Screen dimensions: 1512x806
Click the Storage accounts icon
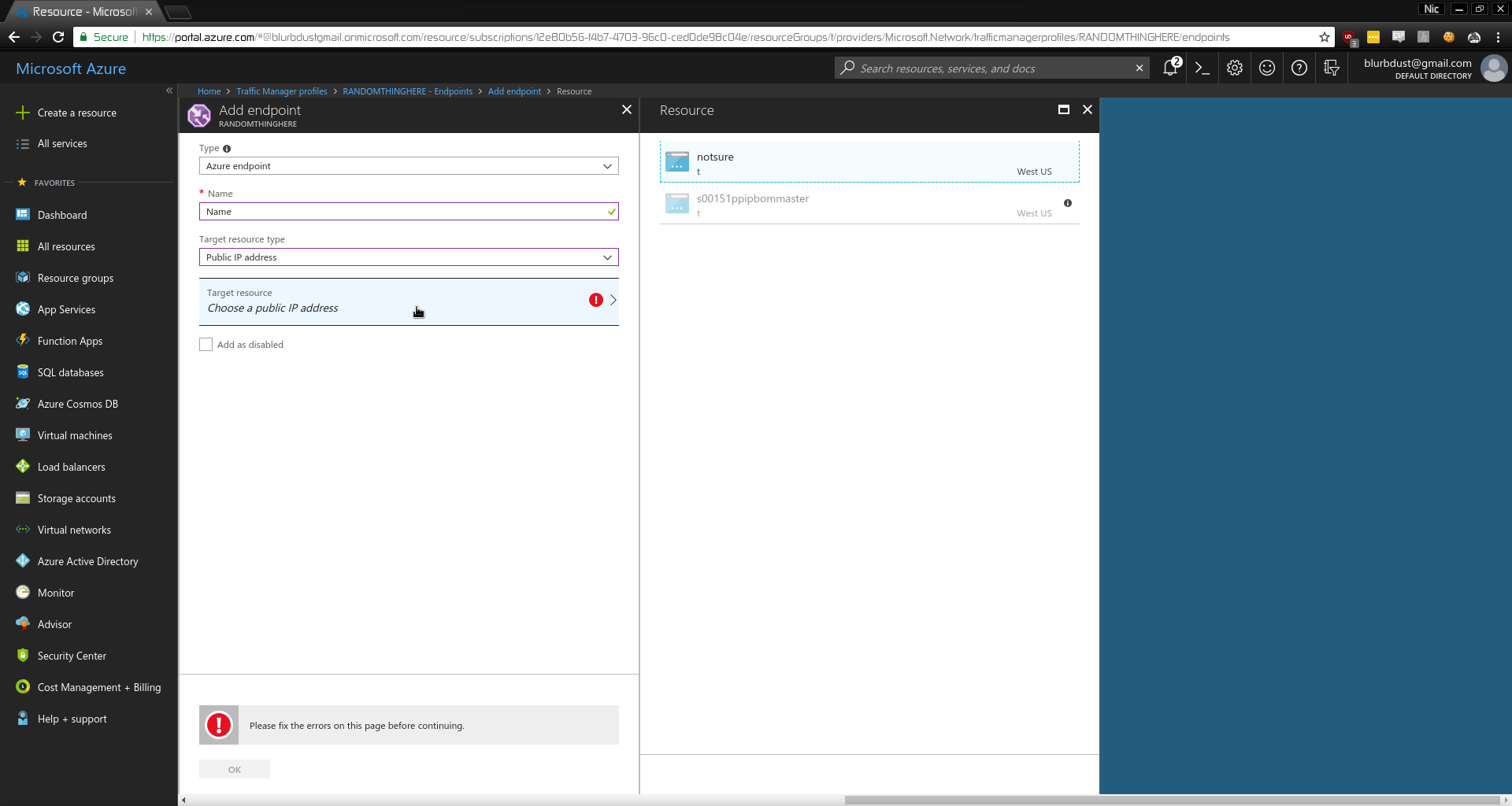[x=23, y=498]
